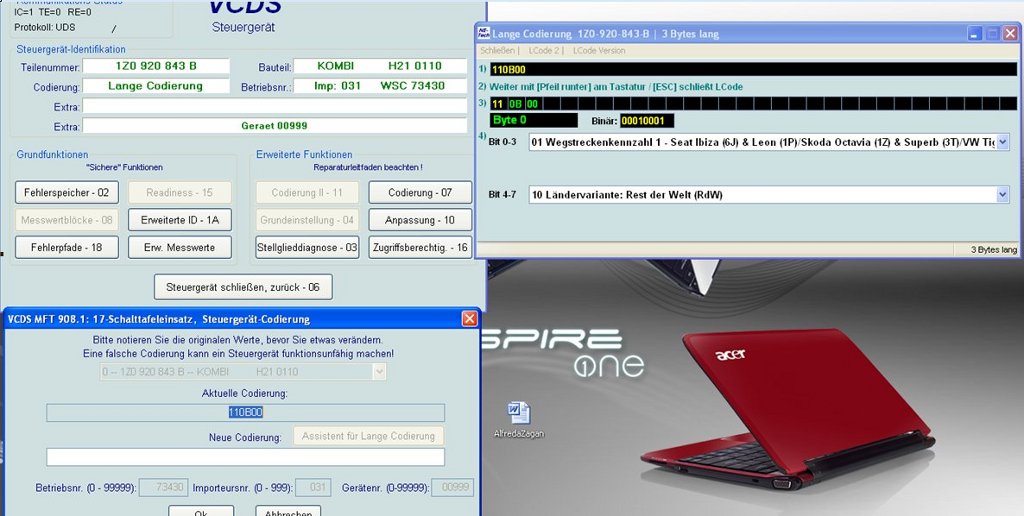Screen dimensions: 1024x516
Task: Cancel with the Abbrechen button
Action: pos(288,511)
